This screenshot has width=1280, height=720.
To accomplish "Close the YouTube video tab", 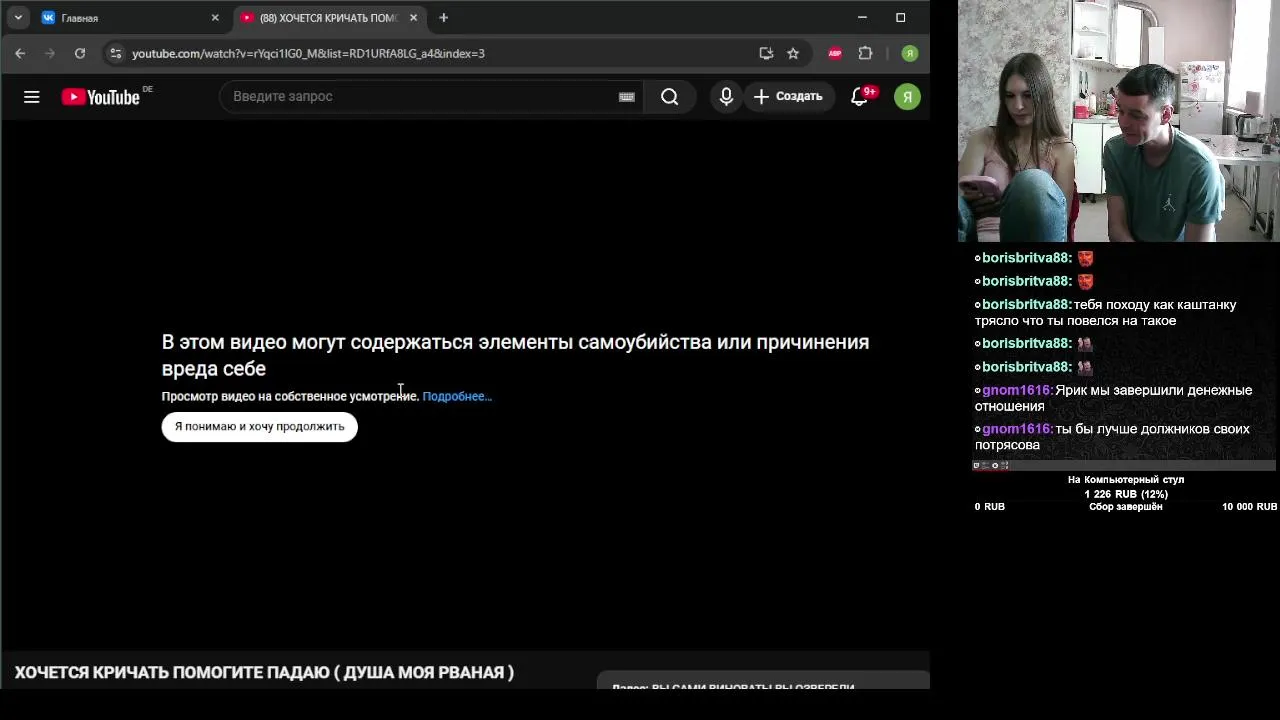I will point(413,18).
